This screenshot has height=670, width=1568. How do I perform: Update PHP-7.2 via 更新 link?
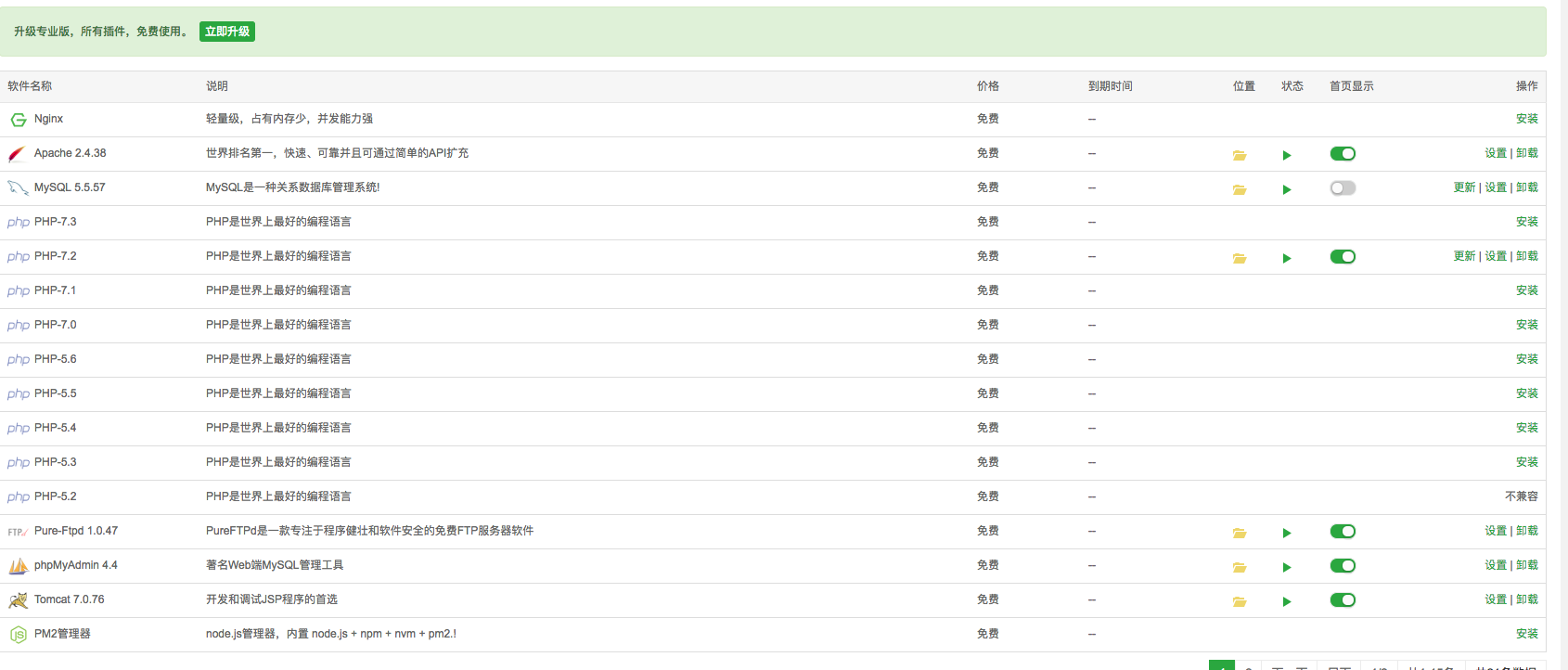pyautogui.click(x=1464, y=256)
